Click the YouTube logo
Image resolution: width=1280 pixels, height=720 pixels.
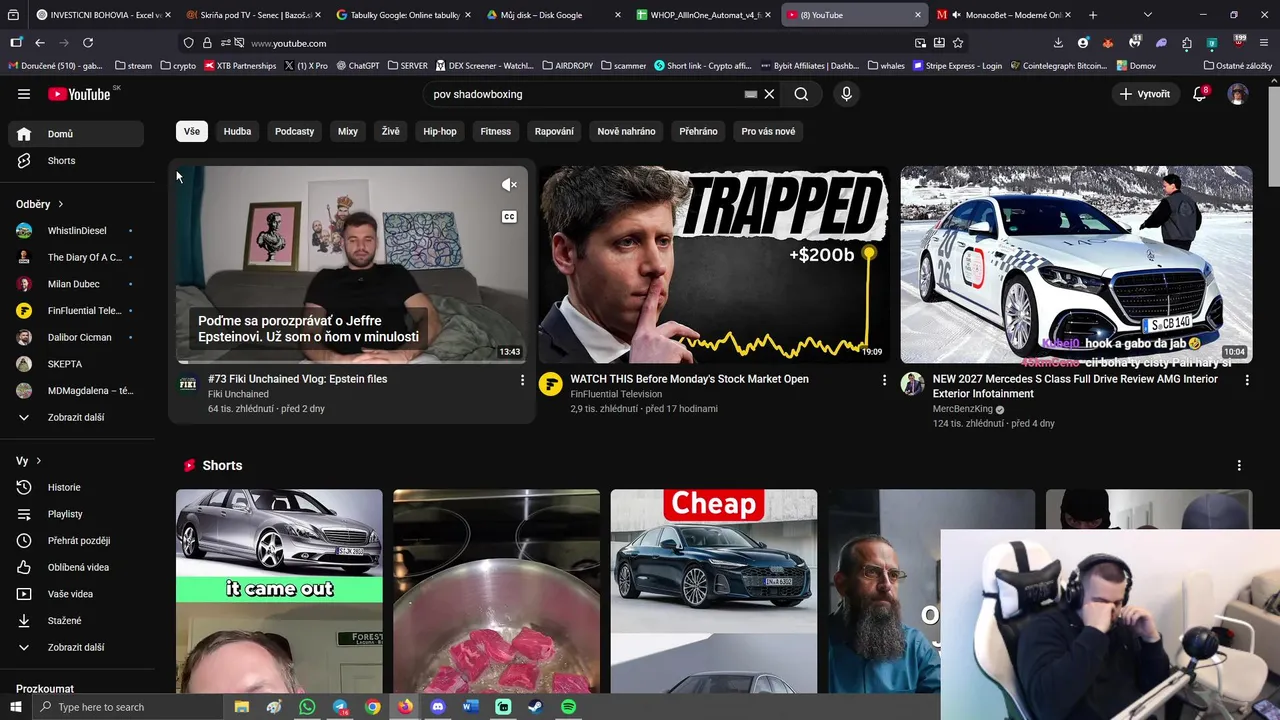click(x=79, y=94)
